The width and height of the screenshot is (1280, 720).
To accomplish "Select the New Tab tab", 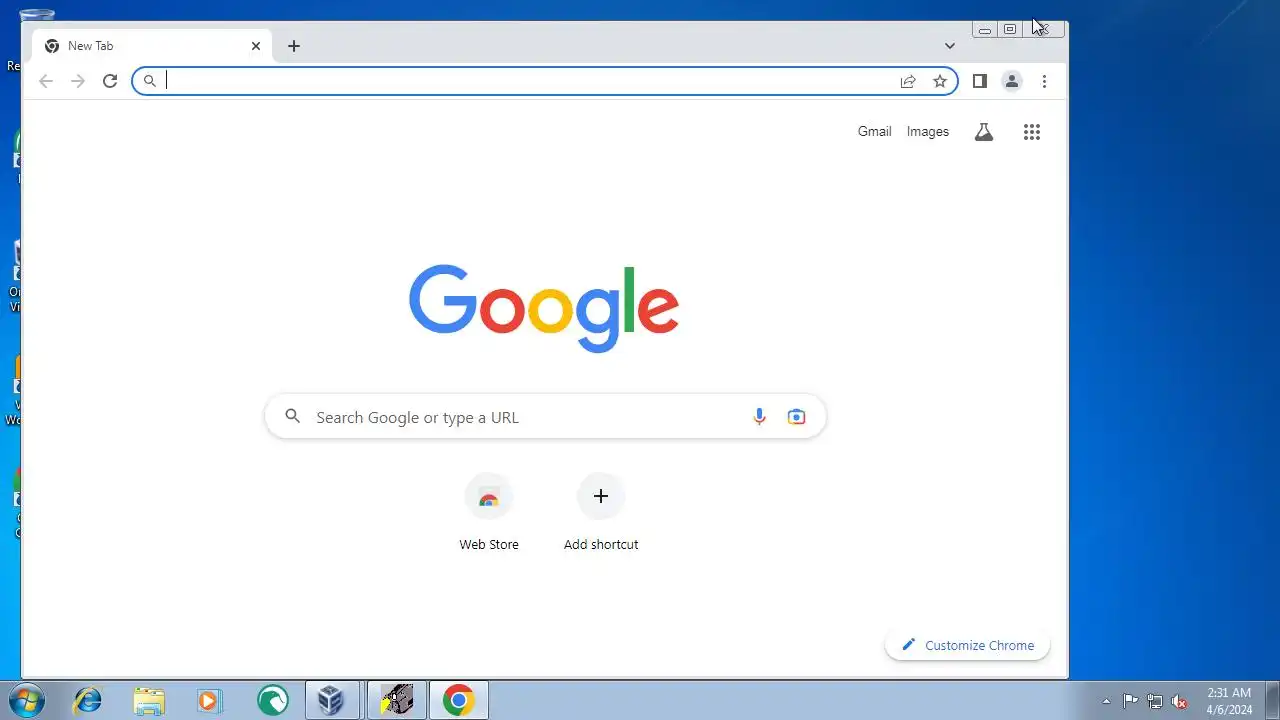I will pos(152,46).
